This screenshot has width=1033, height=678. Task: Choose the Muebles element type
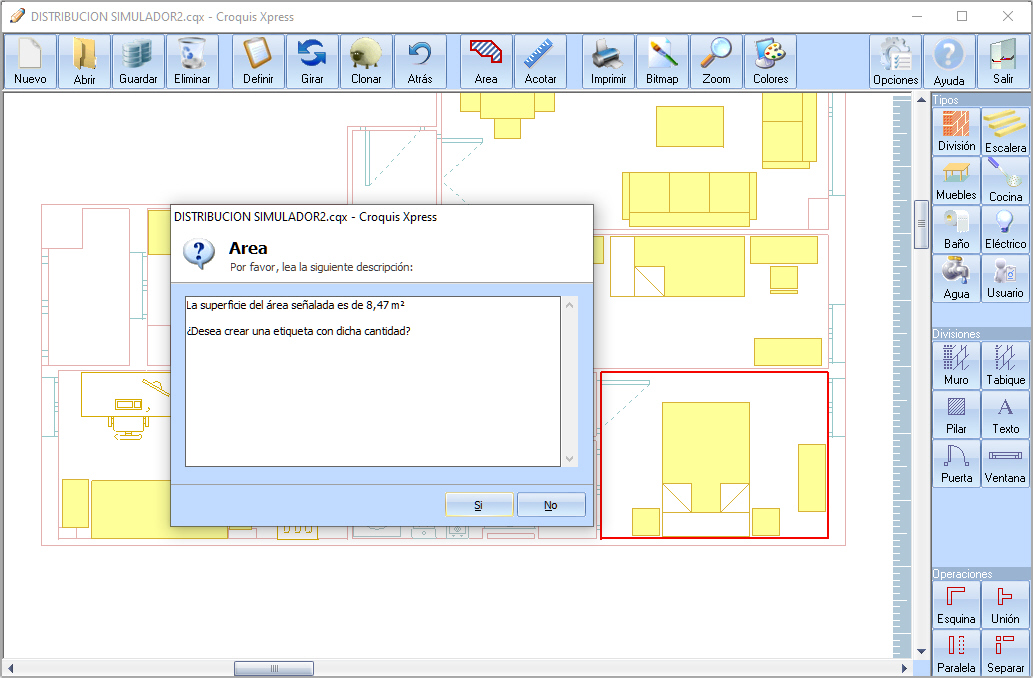(956, 180)
